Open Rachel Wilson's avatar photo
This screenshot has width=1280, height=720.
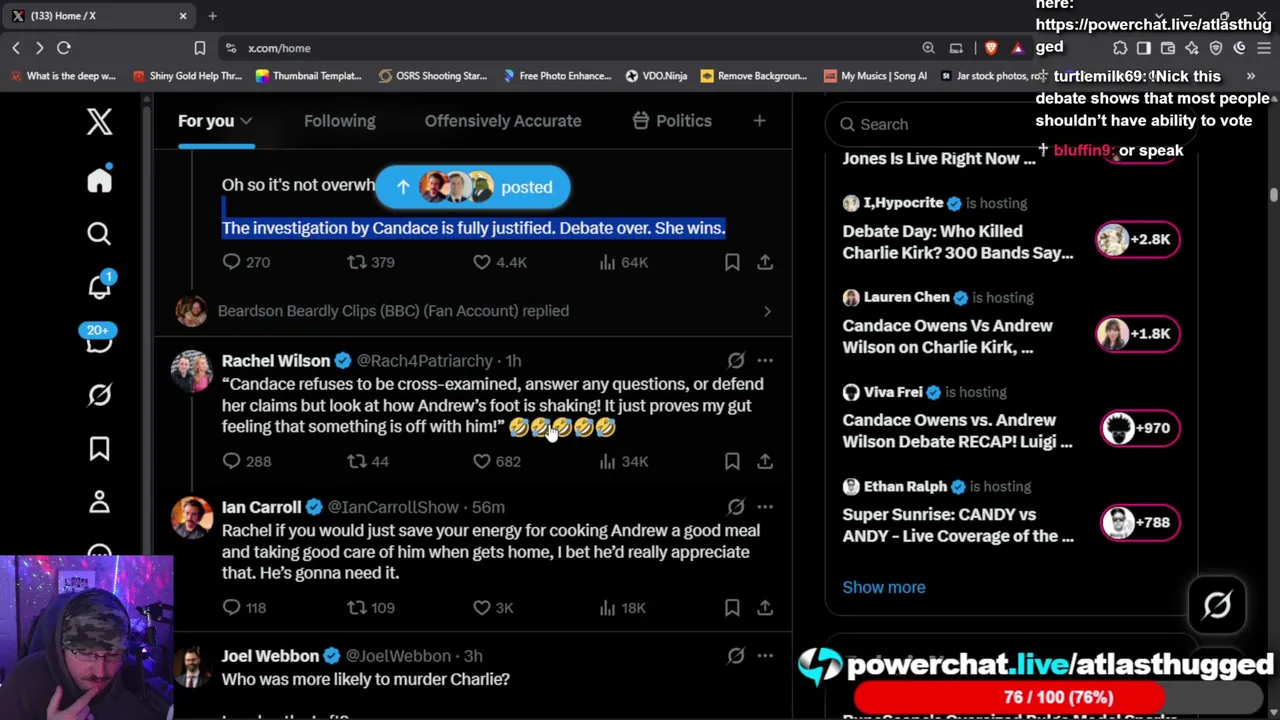point(191,370)
